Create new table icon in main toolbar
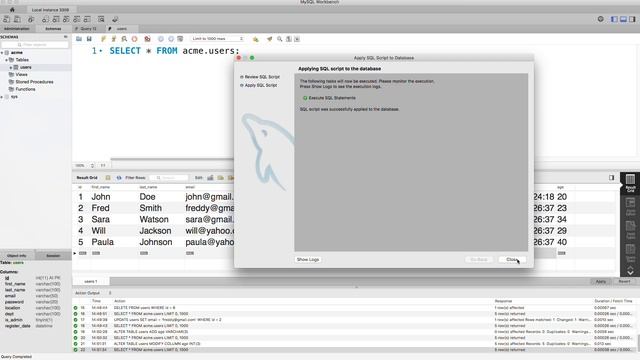 pyautogui.click(x=56, y=19)
